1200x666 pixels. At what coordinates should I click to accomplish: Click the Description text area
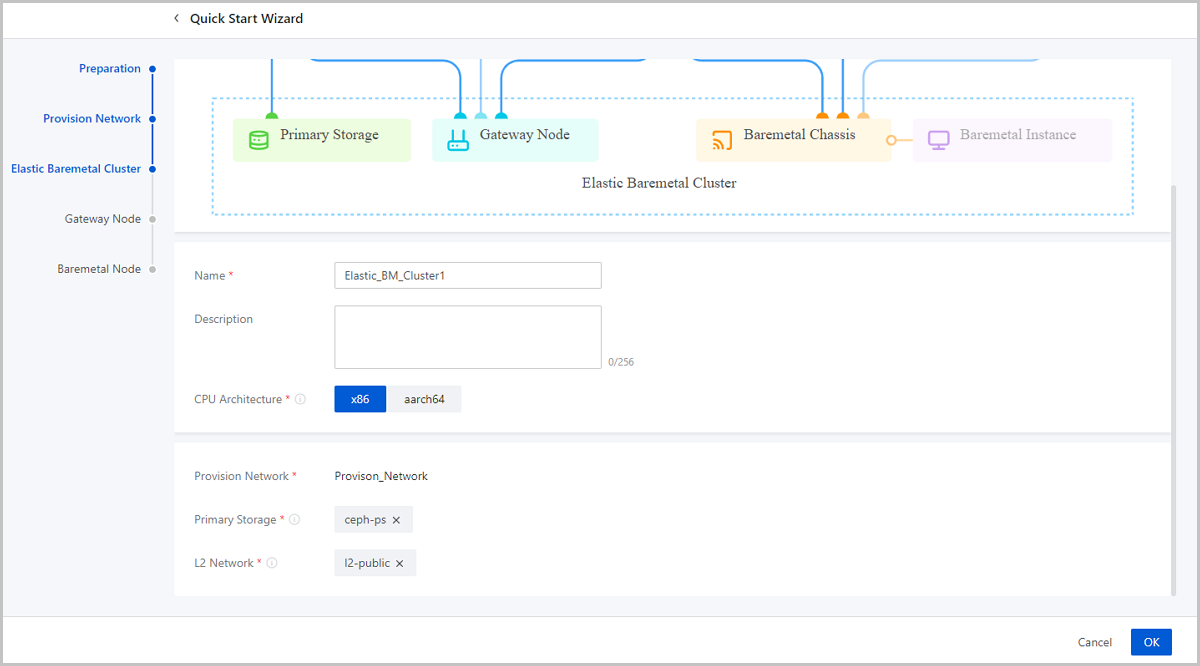[467, 337]
